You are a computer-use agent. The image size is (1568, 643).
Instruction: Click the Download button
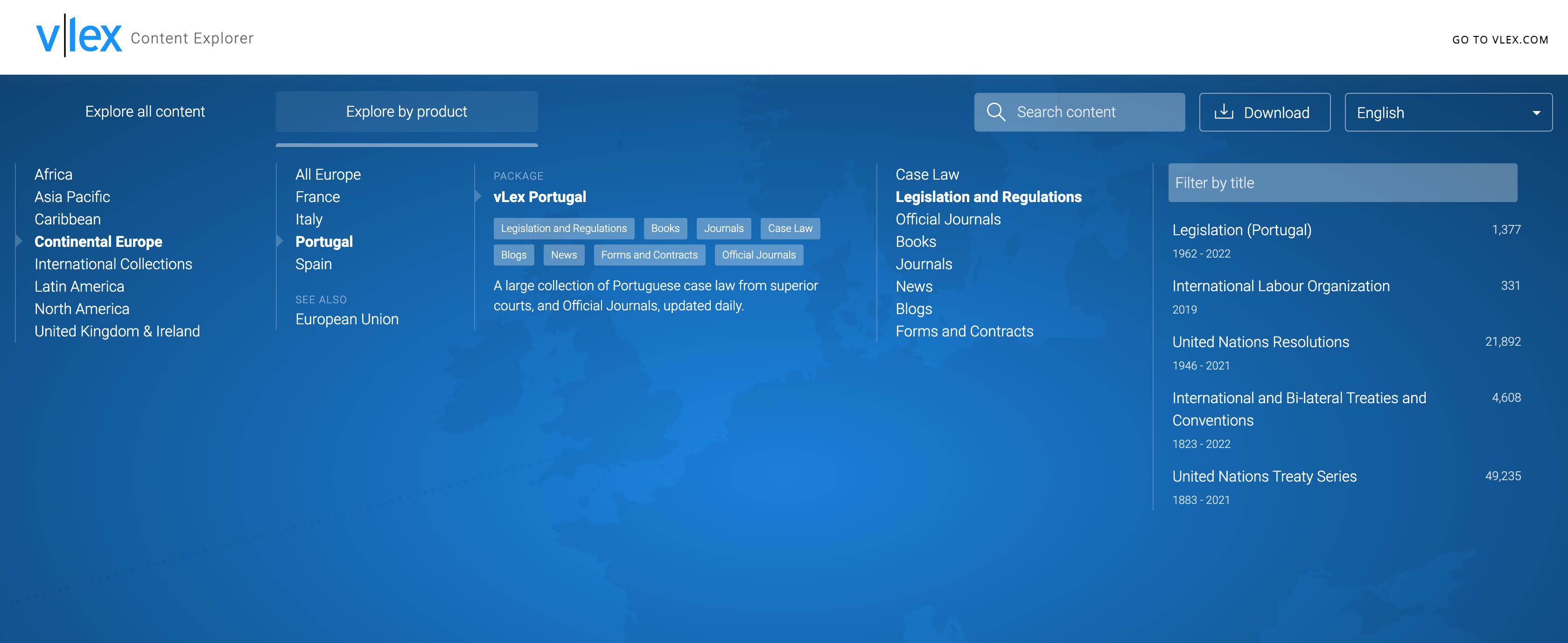1264,112
